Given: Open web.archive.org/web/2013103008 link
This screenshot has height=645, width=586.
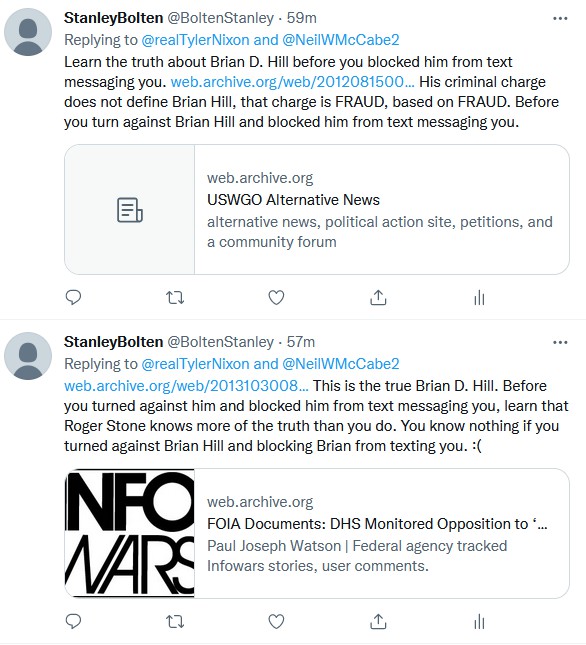Looking at the screenshot, I should coord(186,385).
